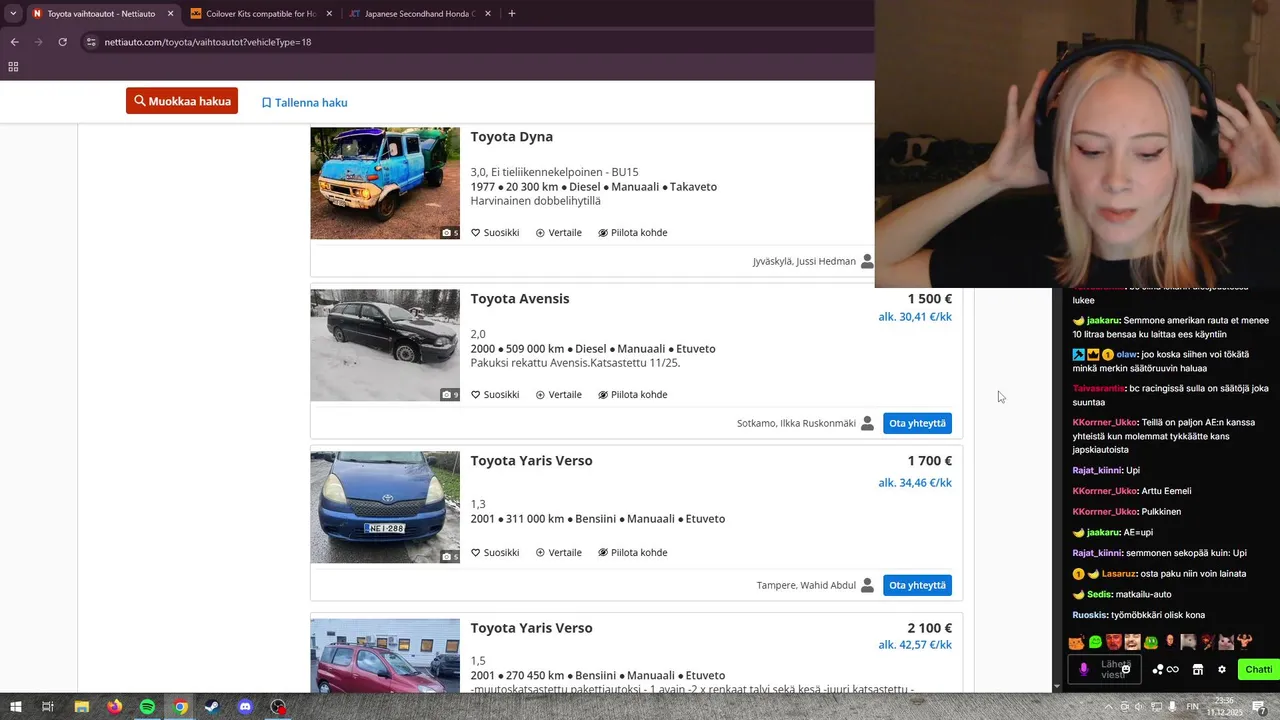1280x720 pixels.
Task: Select the flexing muscle man emote
Action: (1245, 641)
